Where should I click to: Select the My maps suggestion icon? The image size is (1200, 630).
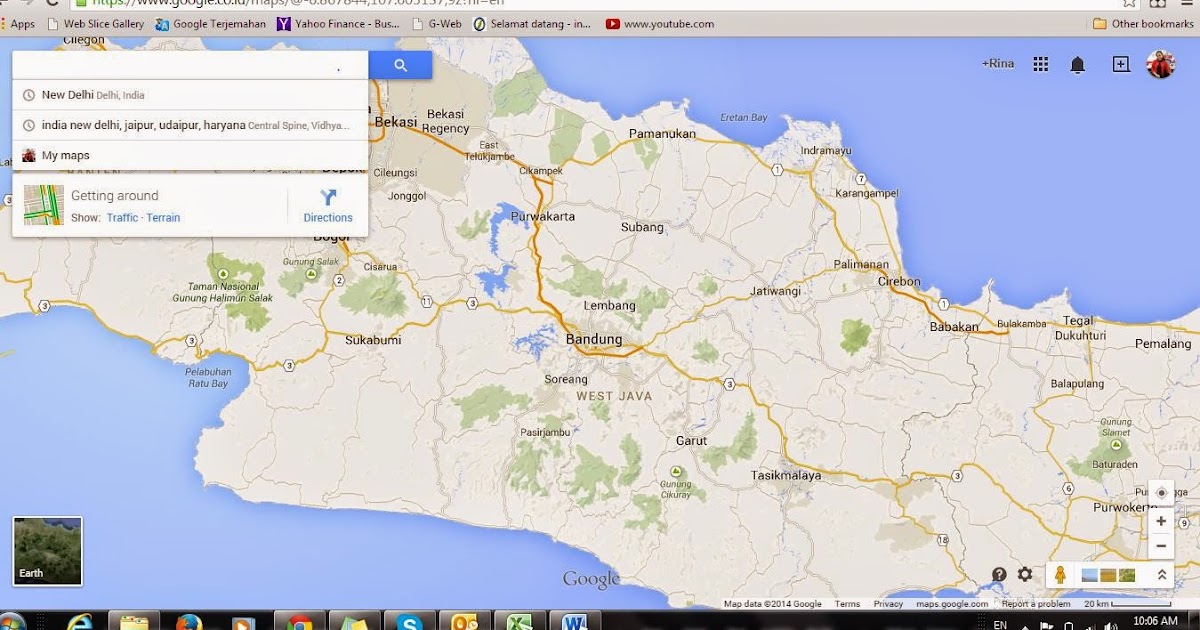click(x=27, y=155)
